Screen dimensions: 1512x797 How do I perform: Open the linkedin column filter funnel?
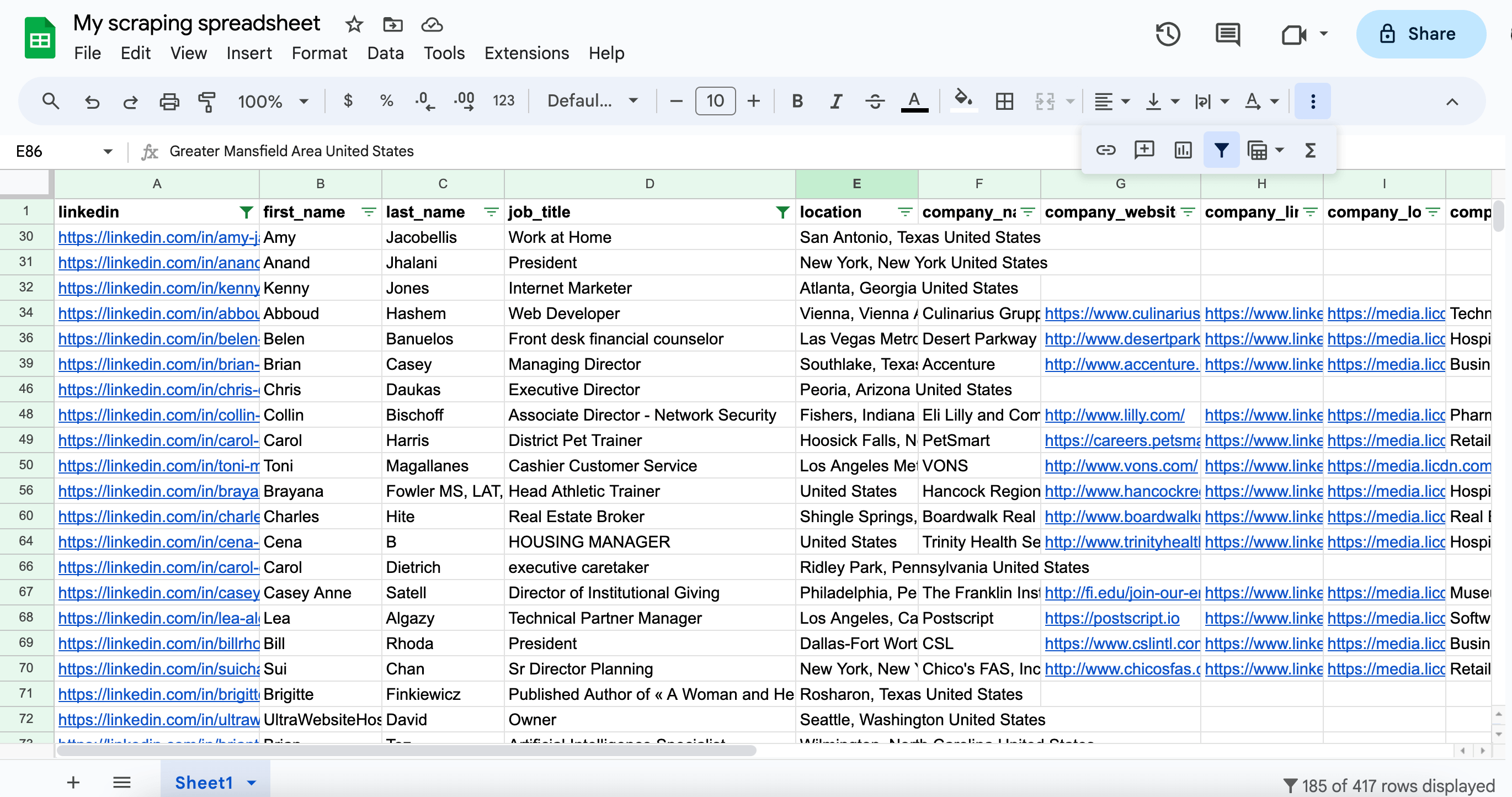point(247,212)
